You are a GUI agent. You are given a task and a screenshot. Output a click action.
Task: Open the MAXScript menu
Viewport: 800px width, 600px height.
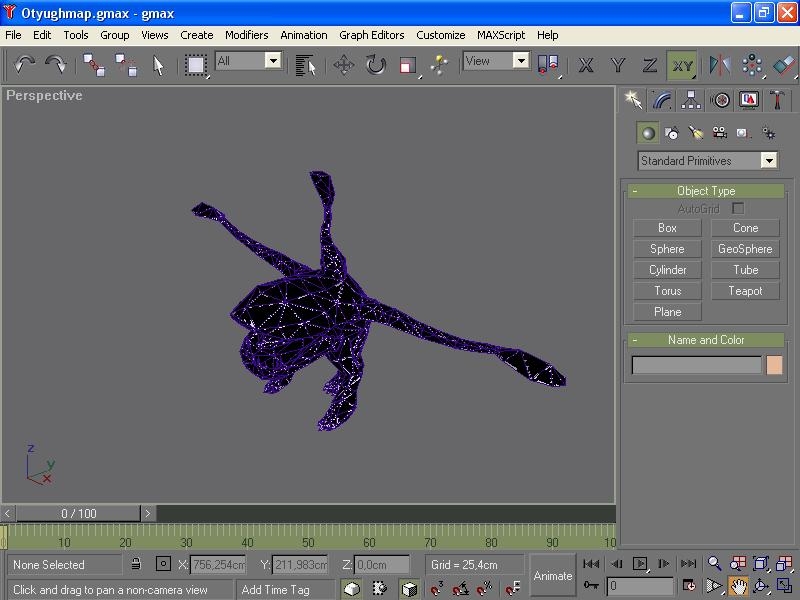pos(500,35)
